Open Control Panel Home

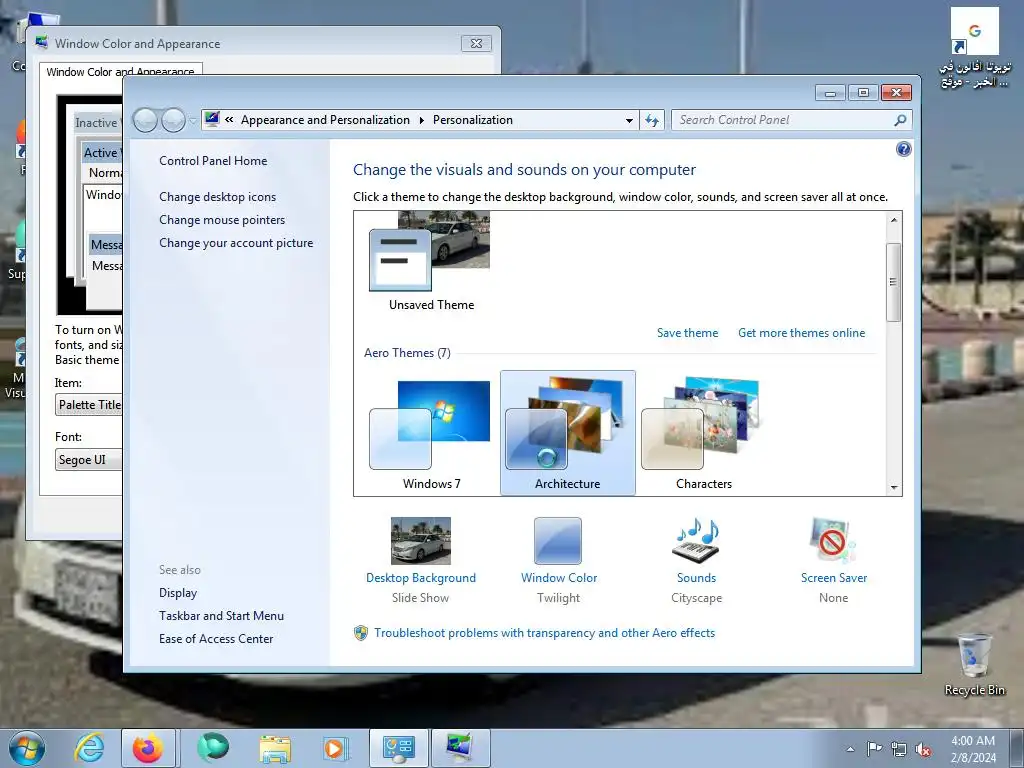(213, 161)
